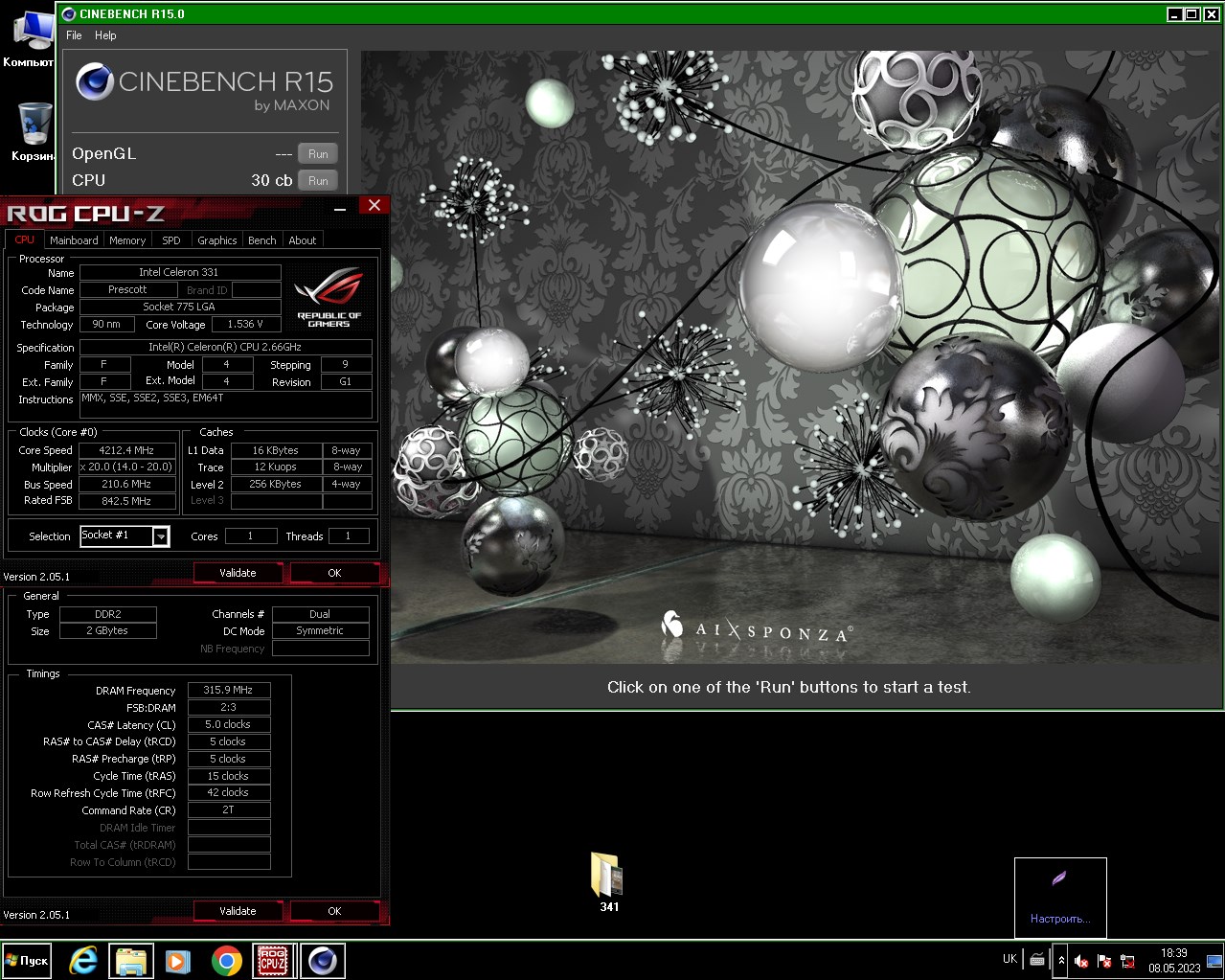The width and height of the screenshot is (1225, 980).
Task: Click Validate button beside Version under Selection row
Action: pos(238,573)
